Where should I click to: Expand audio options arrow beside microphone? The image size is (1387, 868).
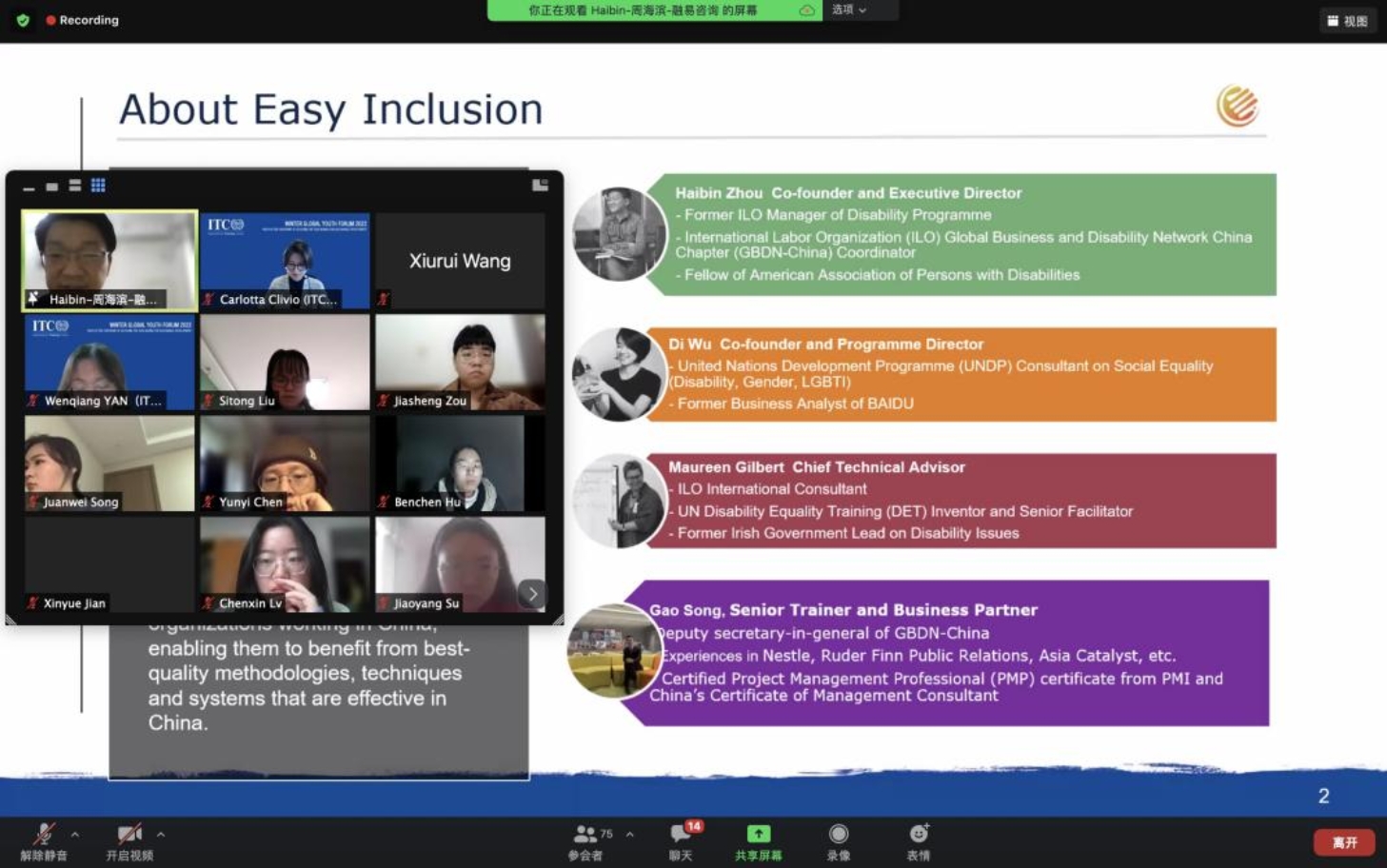point(75,835)
